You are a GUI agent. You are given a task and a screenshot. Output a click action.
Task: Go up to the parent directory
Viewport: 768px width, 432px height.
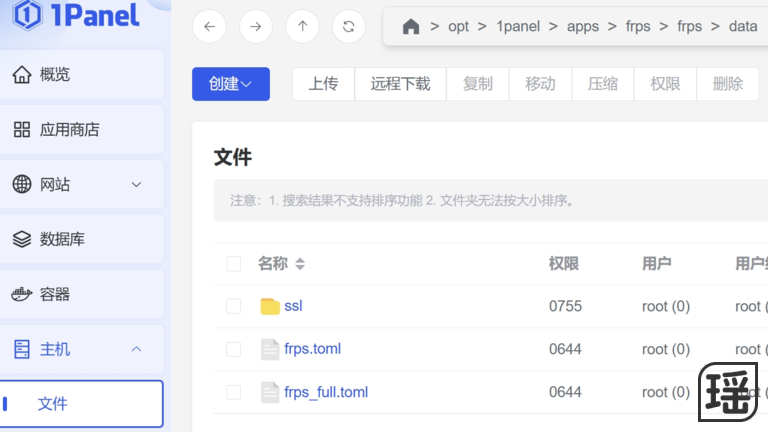click(x=302, y=27)
